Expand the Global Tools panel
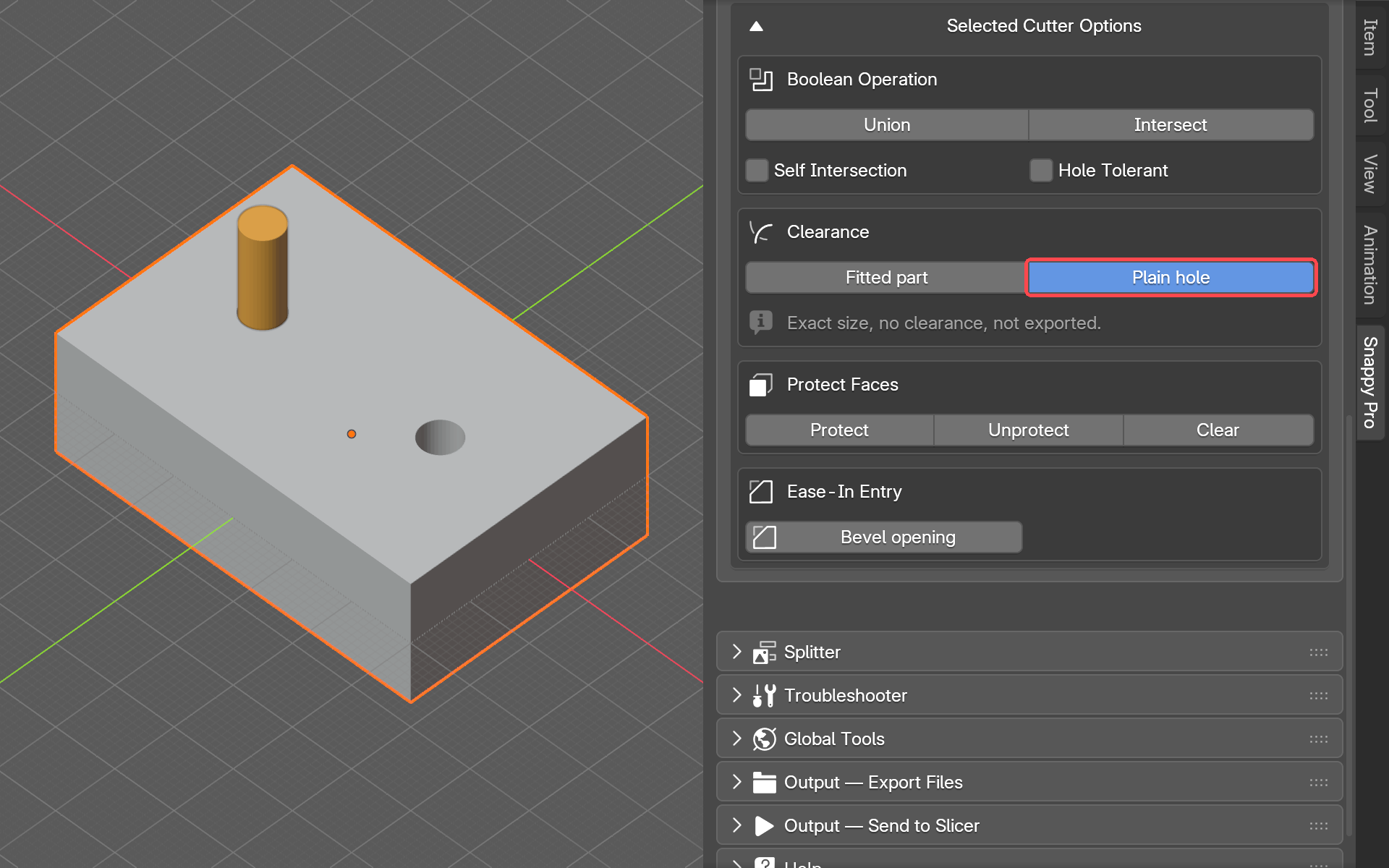The width and height of the screenshot is (1389, 868). (x=736, y=739)
